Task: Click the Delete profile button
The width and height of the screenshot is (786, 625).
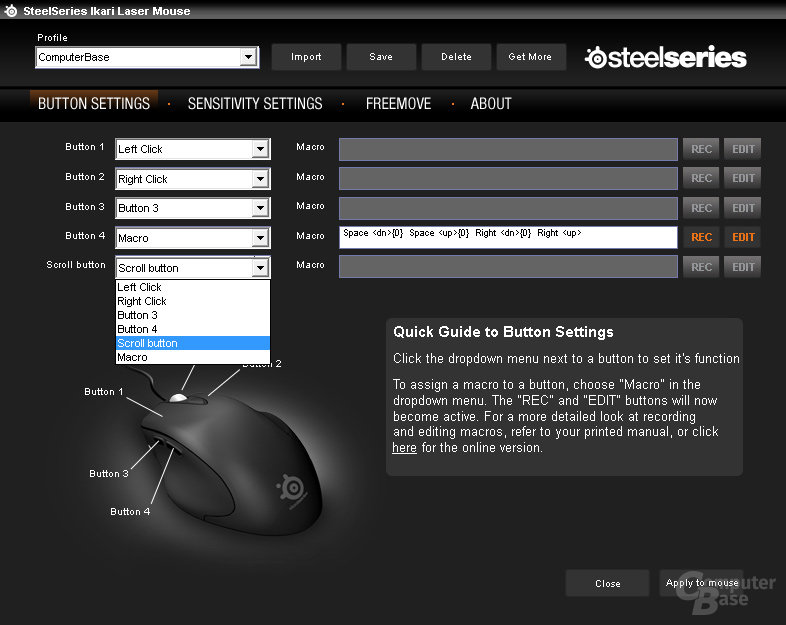Action: tap(456, 57)
